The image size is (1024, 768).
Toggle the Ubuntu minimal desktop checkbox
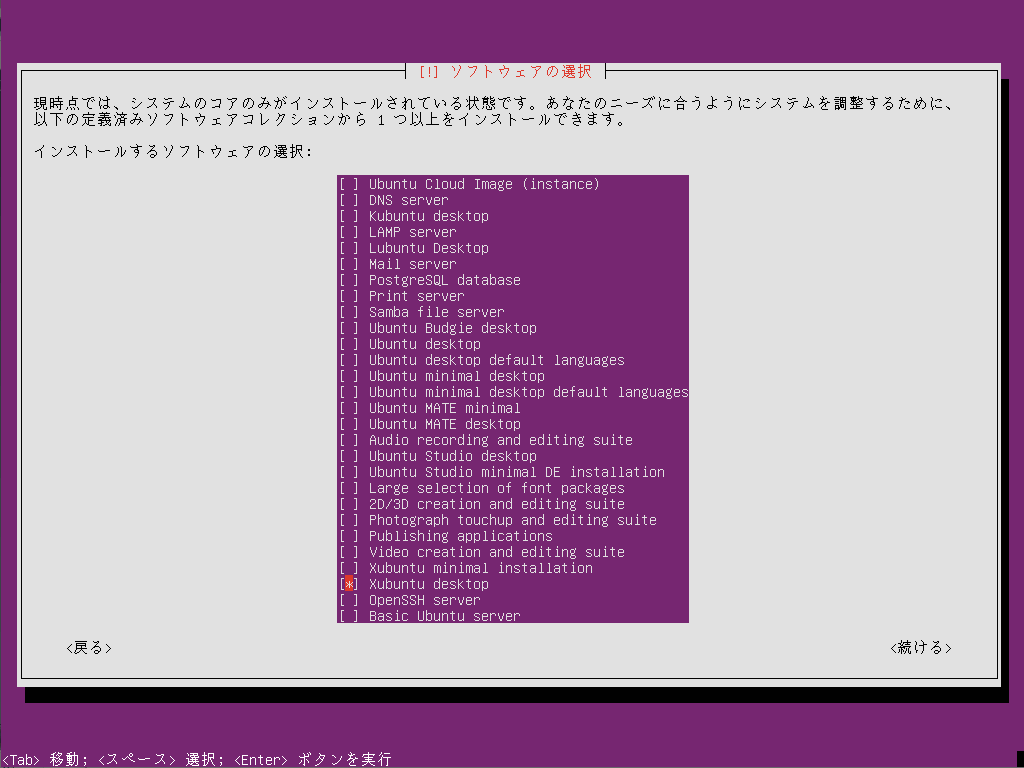[349, 376]
